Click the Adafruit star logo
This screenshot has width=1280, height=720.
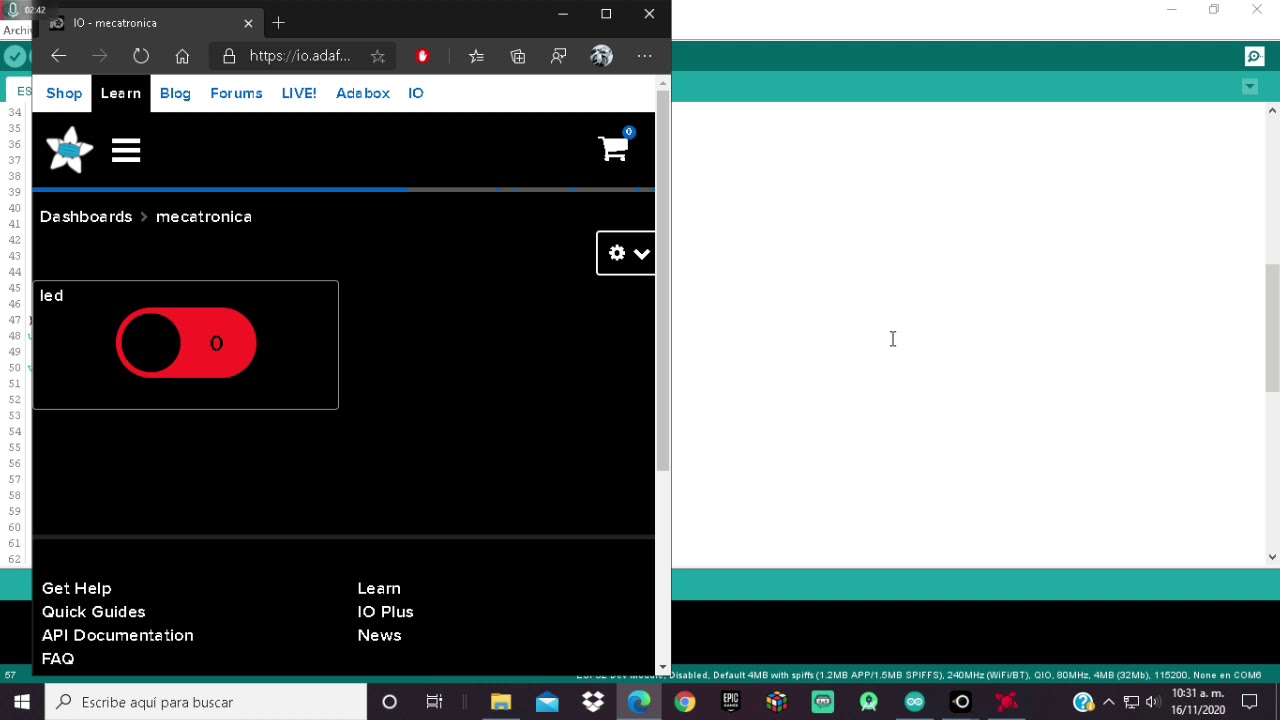pyautogui.click(x=69, y=150)
